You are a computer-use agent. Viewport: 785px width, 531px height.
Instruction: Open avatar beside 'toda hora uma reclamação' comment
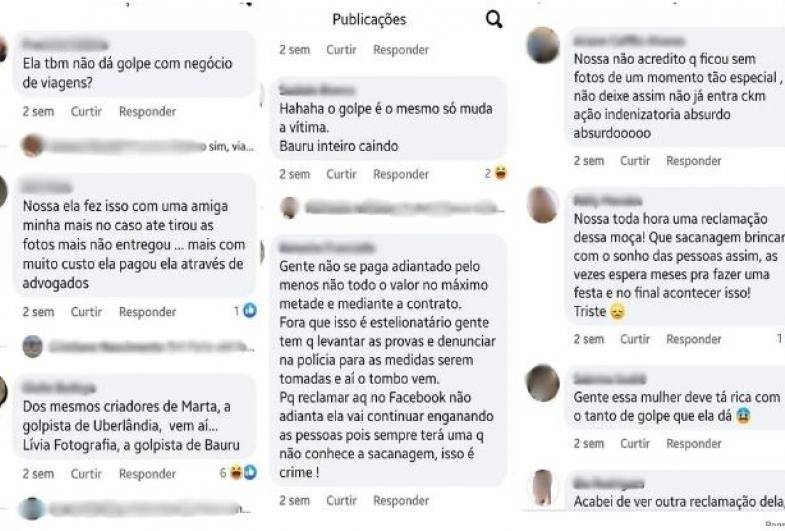coord(543,204)
